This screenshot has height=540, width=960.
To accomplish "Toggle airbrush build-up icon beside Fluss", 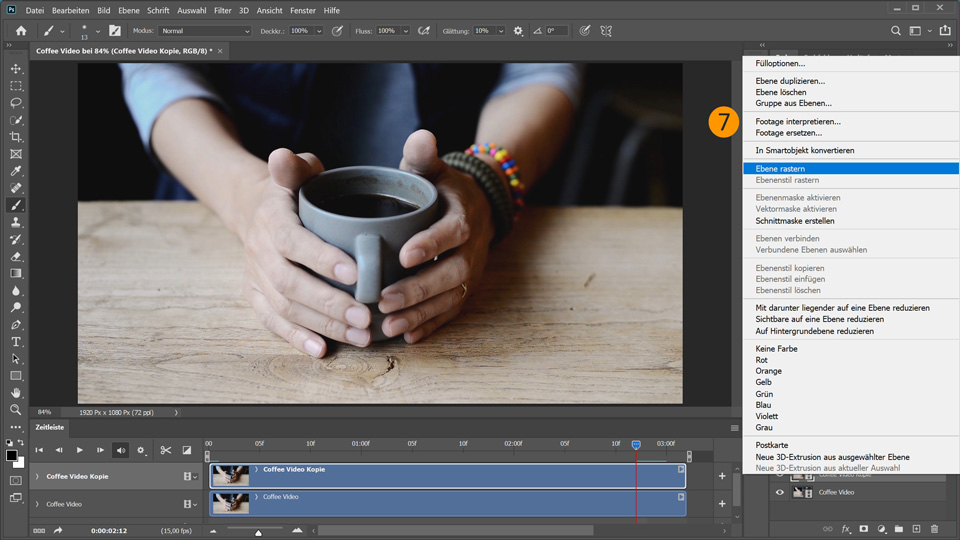I will (426, 31).
